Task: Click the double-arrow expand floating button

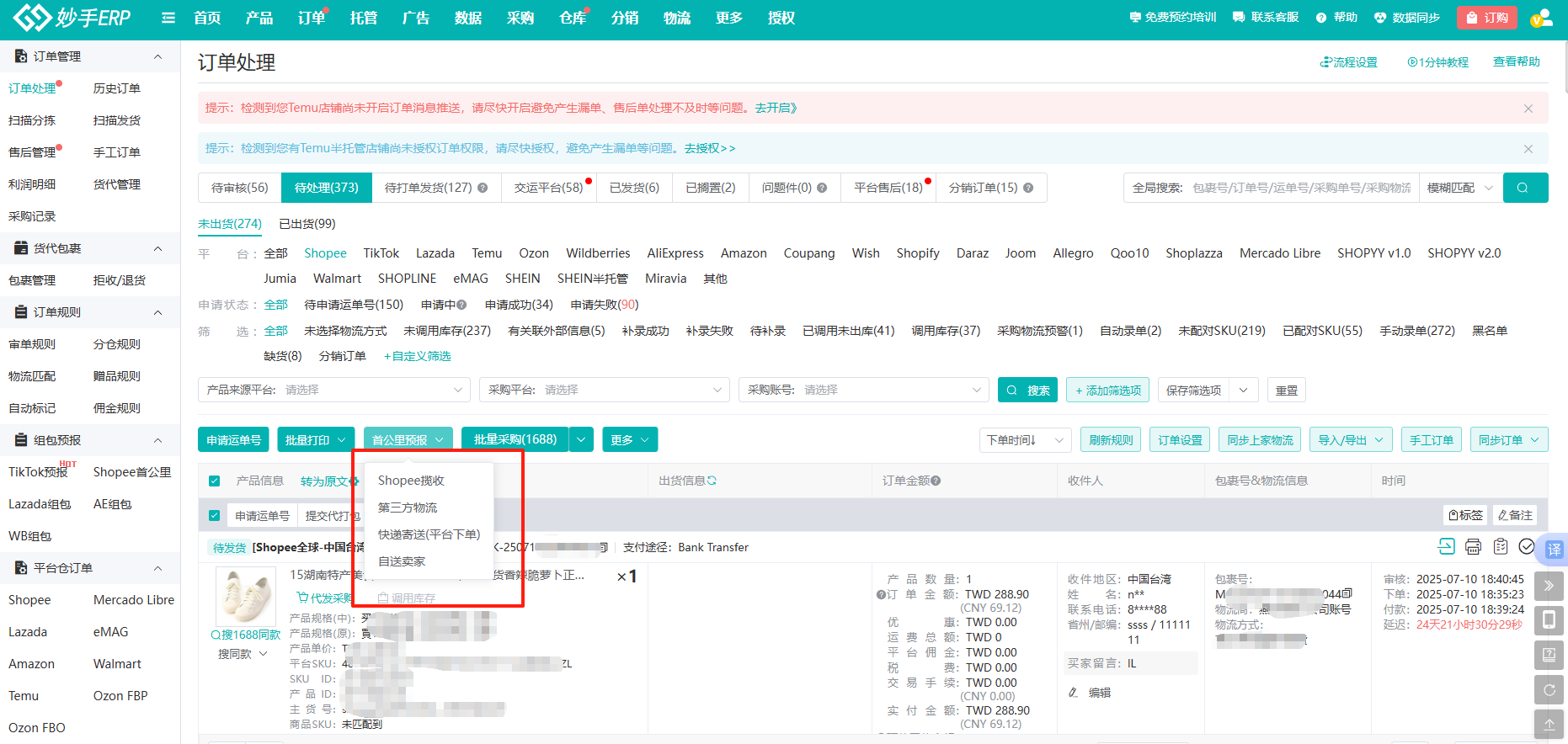Action: coord(1549,586)
